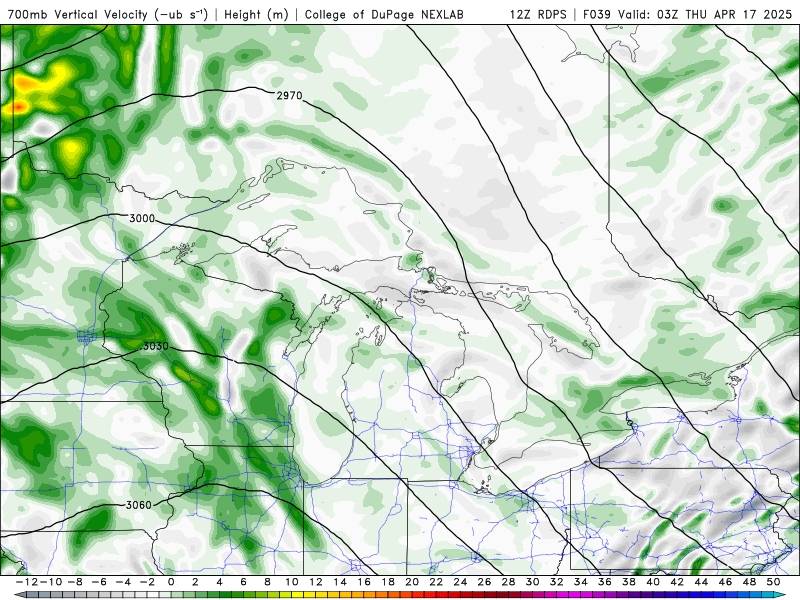Click the 38 value on the color scale
This screenshot has height=600, width=800.
(629, 582)
